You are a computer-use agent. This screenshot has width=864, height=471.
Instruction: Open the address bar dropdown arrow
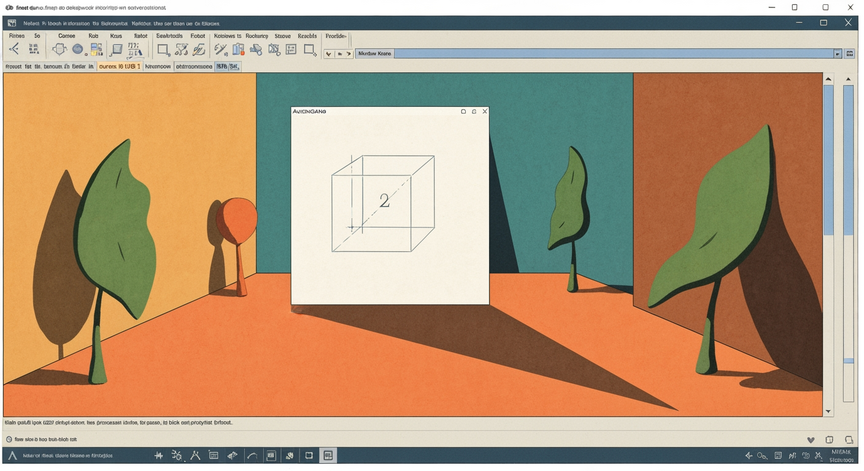[838, 53]
